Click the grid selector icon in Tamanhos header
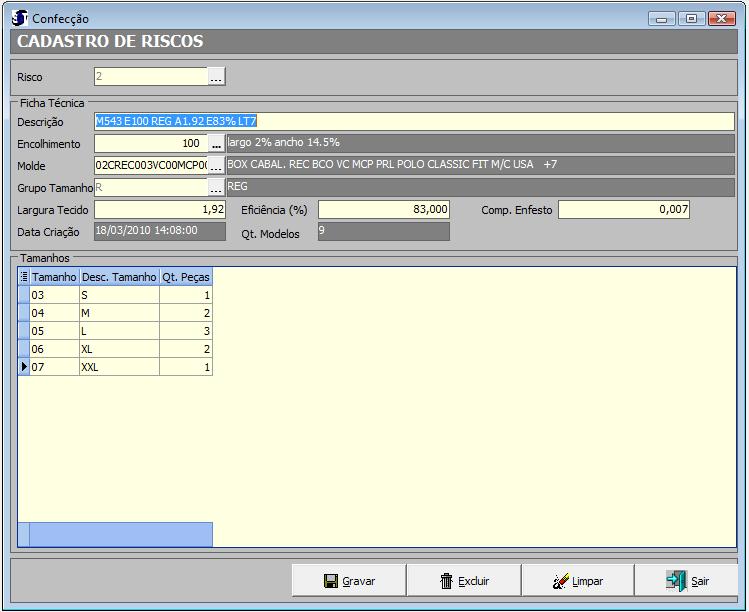749x612 pixels. 24,277
